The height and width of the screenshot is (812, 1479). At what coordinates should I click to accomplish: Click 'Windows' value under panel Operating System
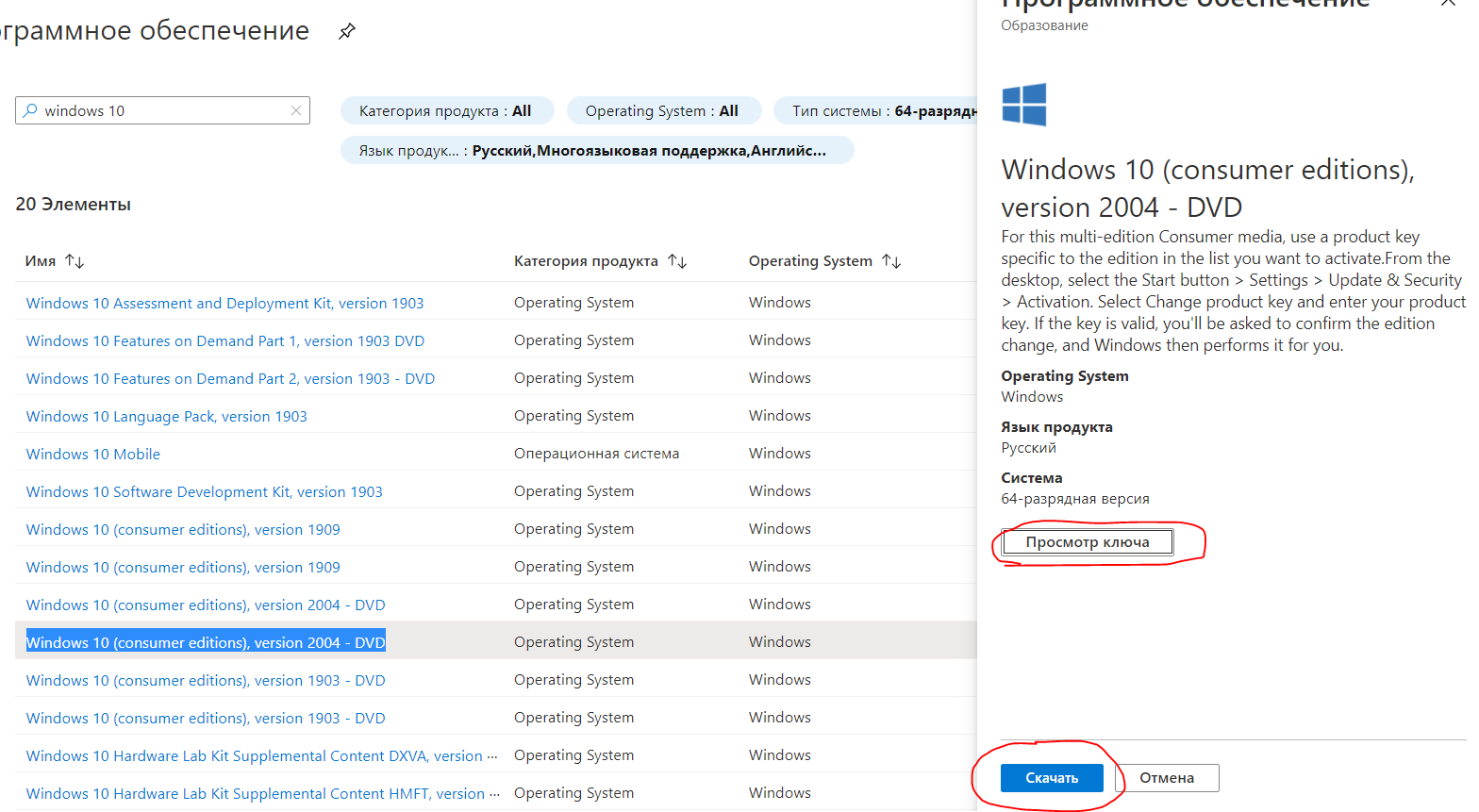[x=1032, y=397]
